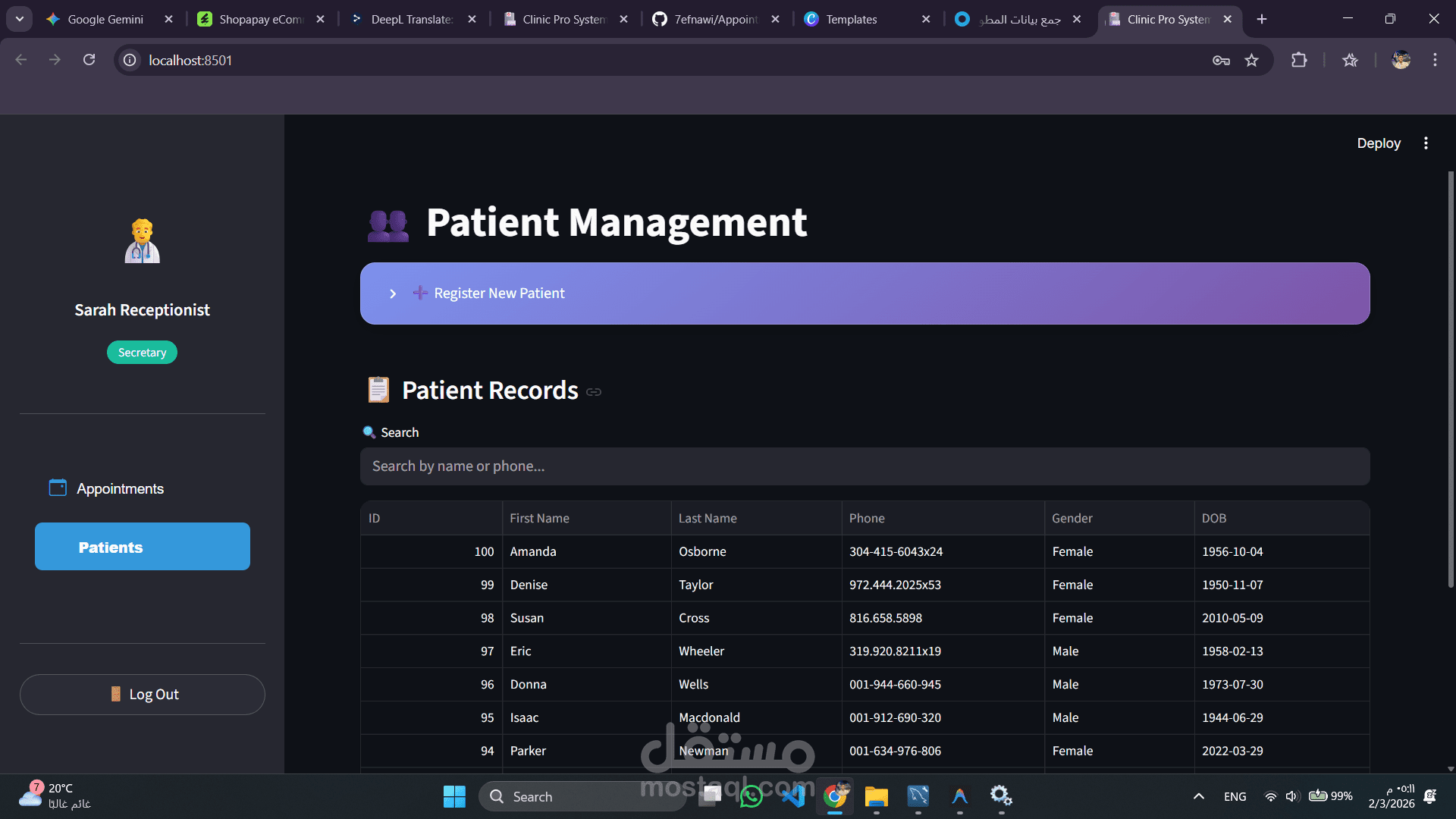1456x819 pixels.
Task: Reload the localhost page
Action: (89, 60)
